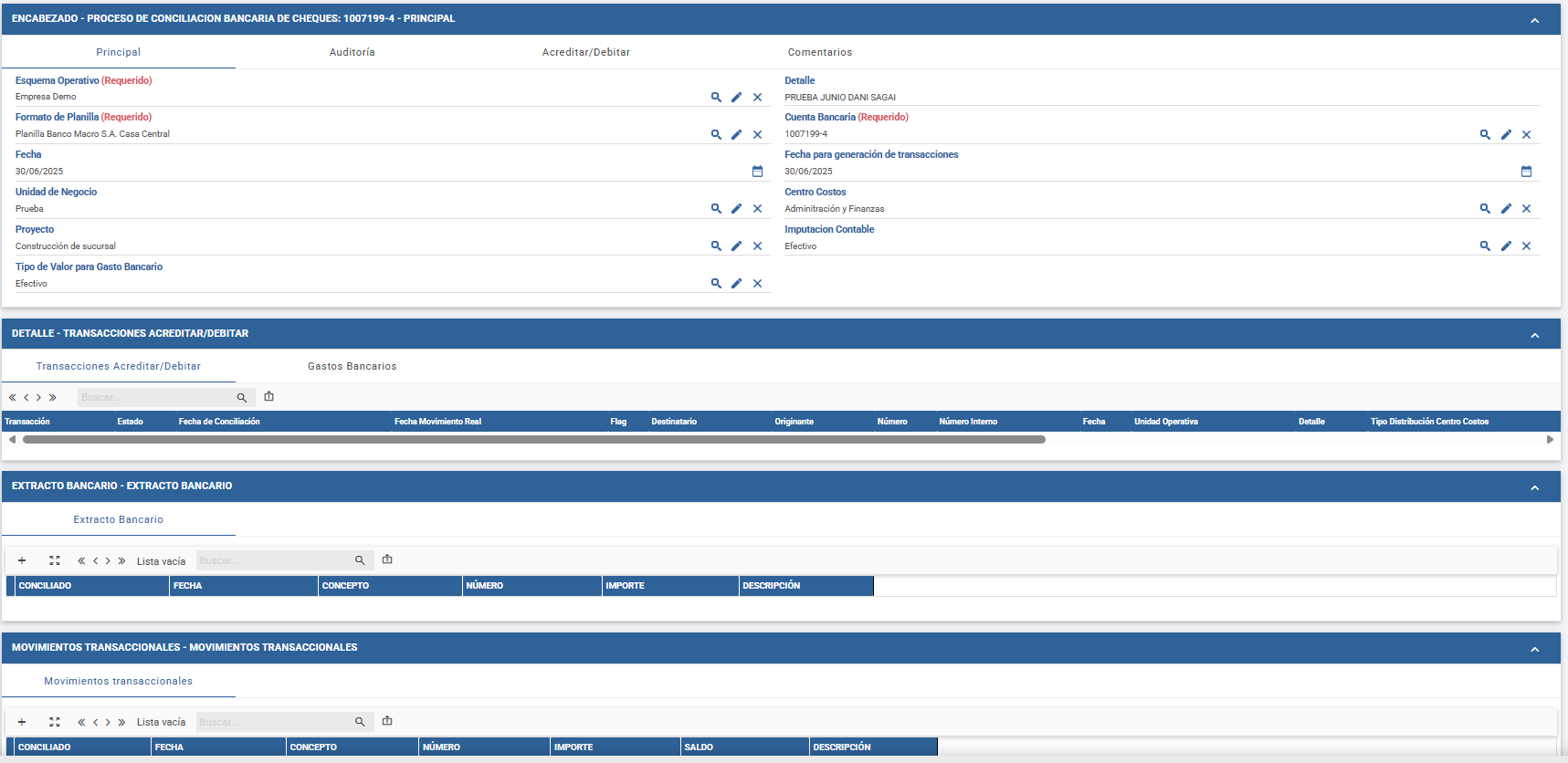
Task: Open the calendar for Fecha
Action: (x=757, y=171)
